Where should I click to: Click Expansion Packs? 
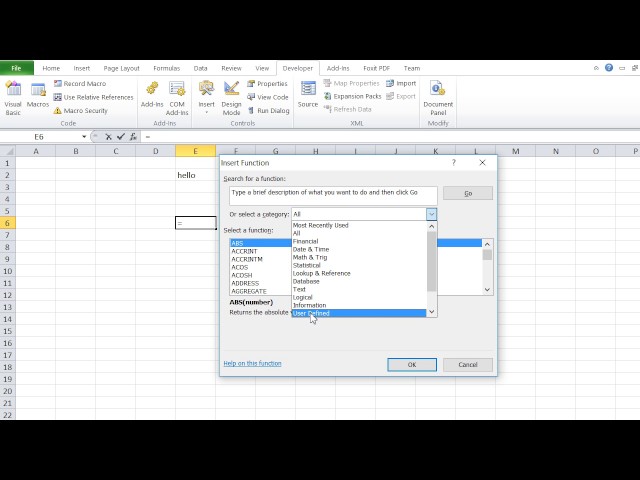pos(352,96)
